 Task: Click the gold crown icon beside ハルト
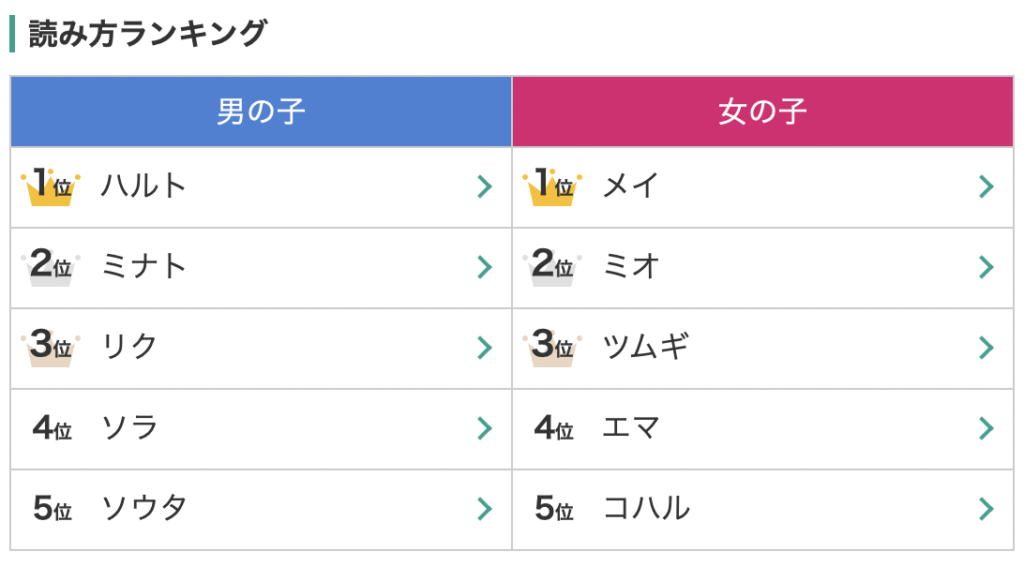pos(49,187)
